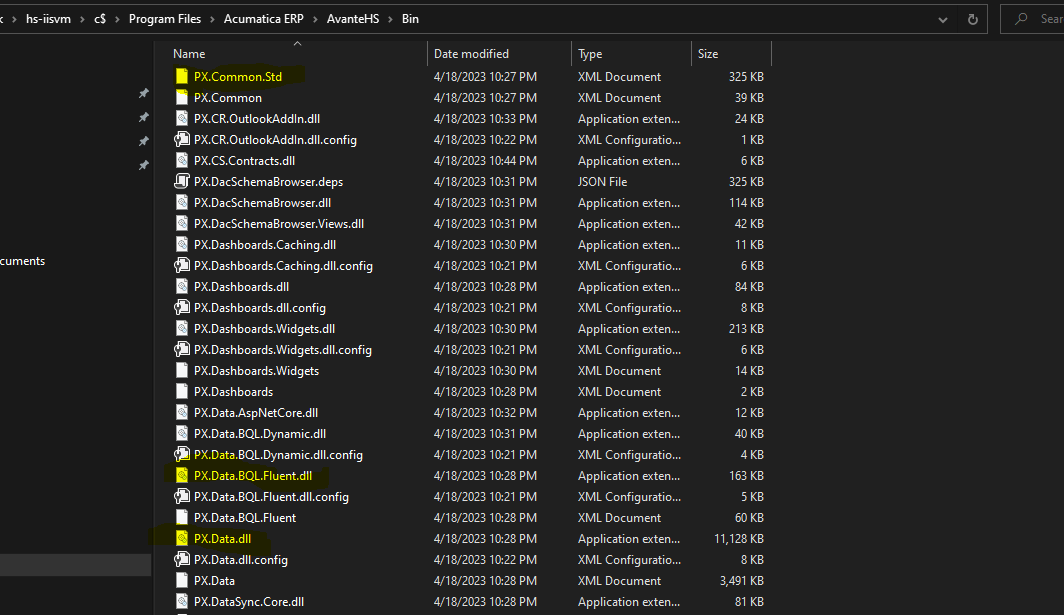Click the PX.Dashboards.Caching.dll file icon

click(181, 245)
